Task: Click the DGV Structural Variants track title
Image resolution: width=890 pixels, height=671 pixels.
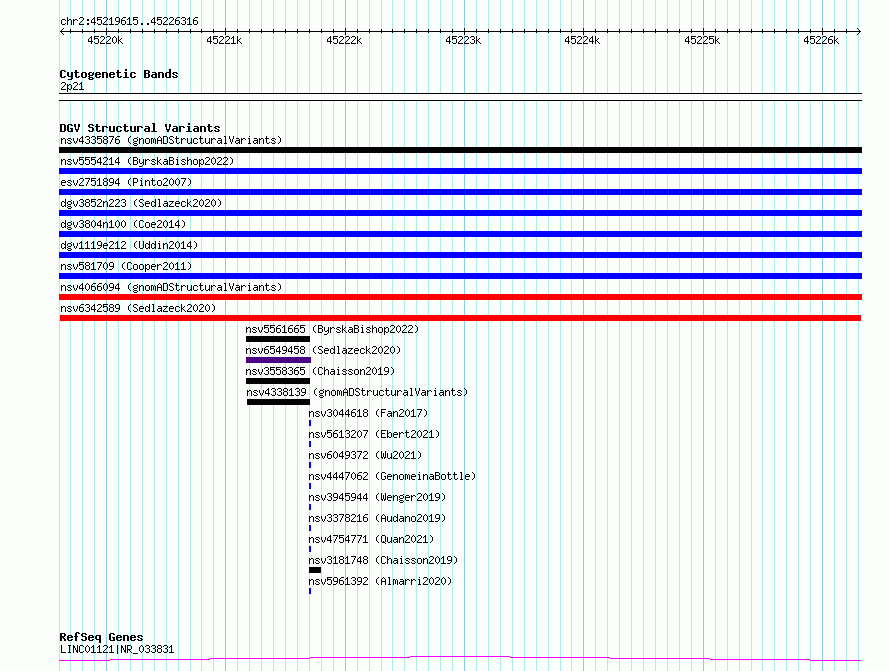Action: pyautogui.click(x=140, y=128)
